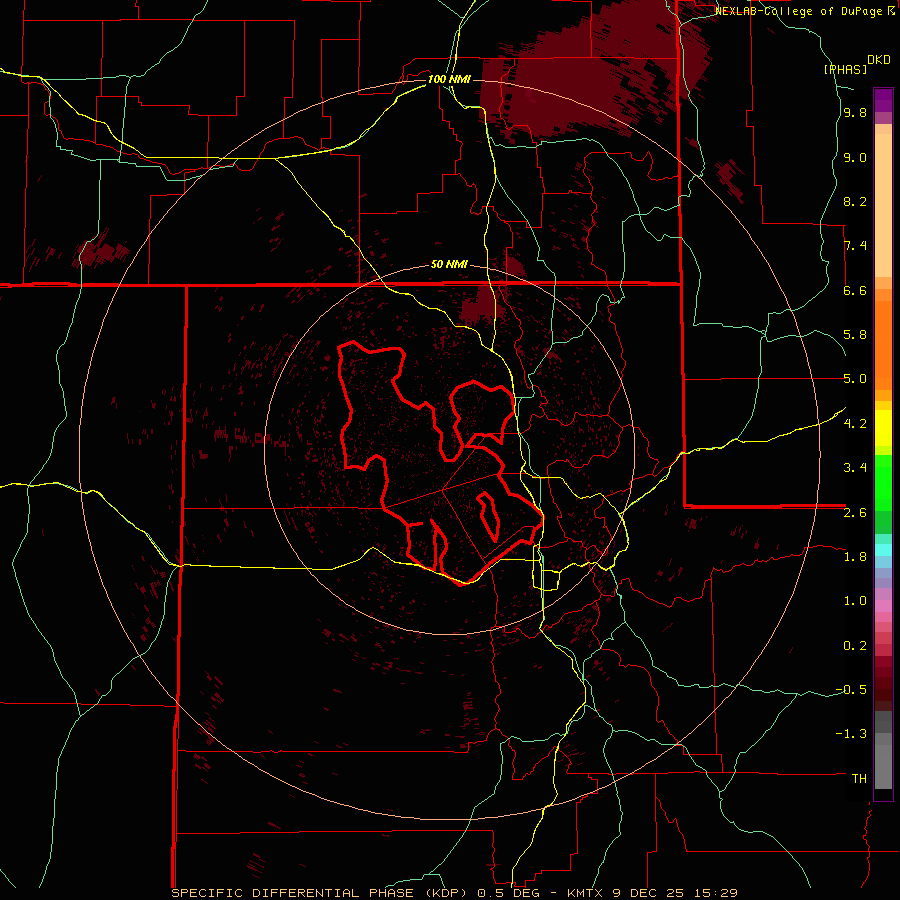Click the NEXLAB-College of DuPage label
Image resolution: width=900 pixels, height=900 pixels.
(797, 11)
